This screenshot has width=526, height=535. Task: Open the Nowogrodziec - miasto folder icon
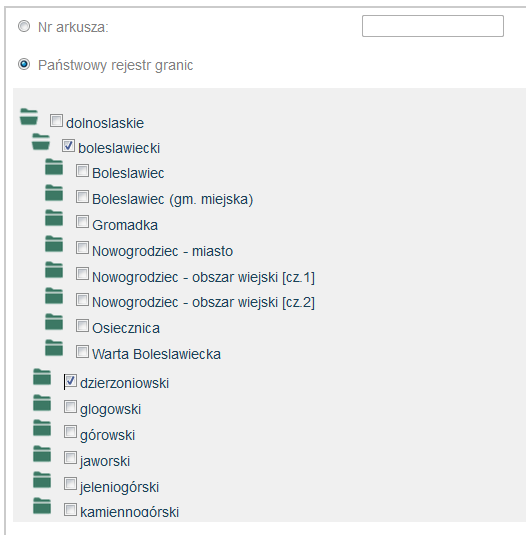click(54, 244)
